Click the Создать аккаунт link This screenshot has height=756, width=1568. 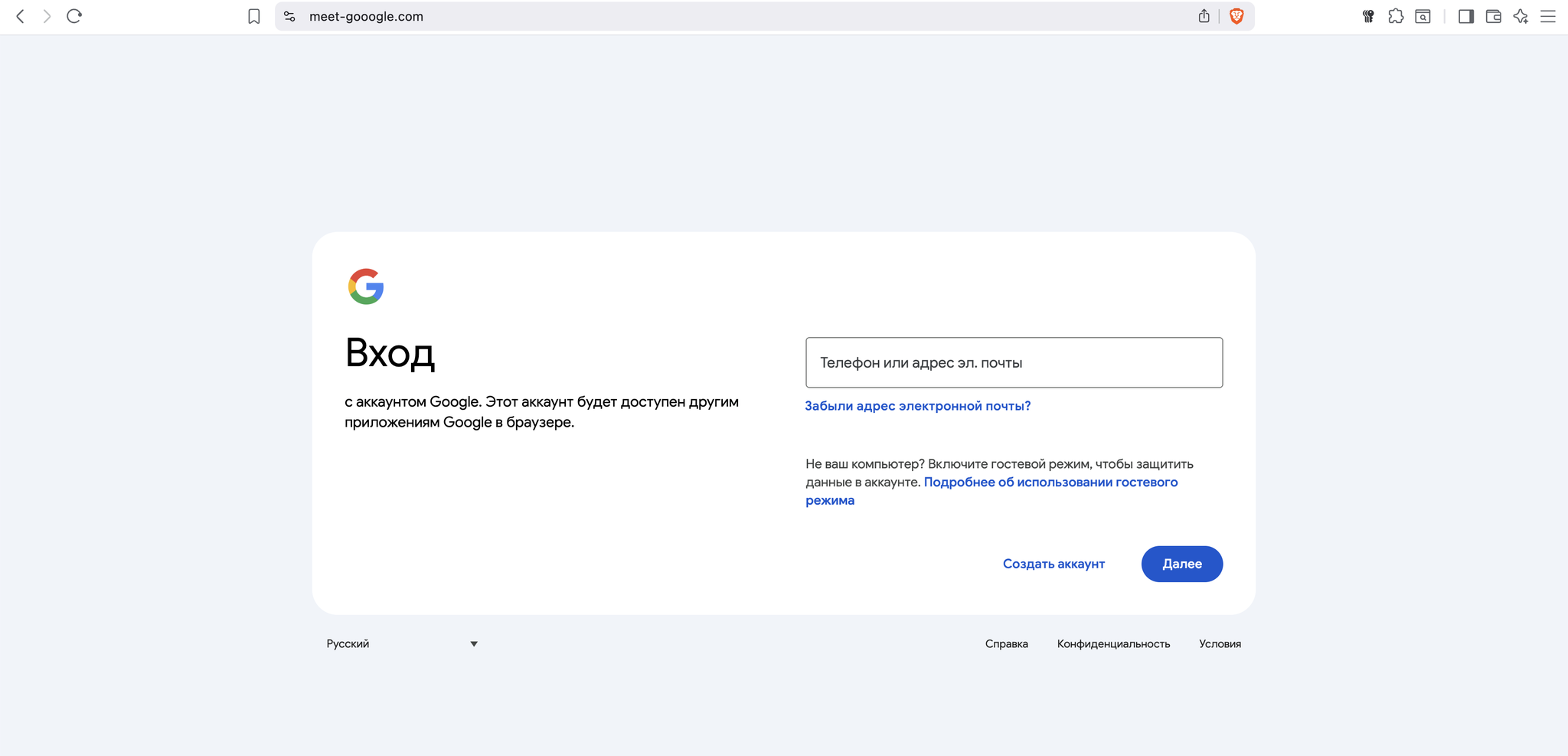coord(1053,564)
